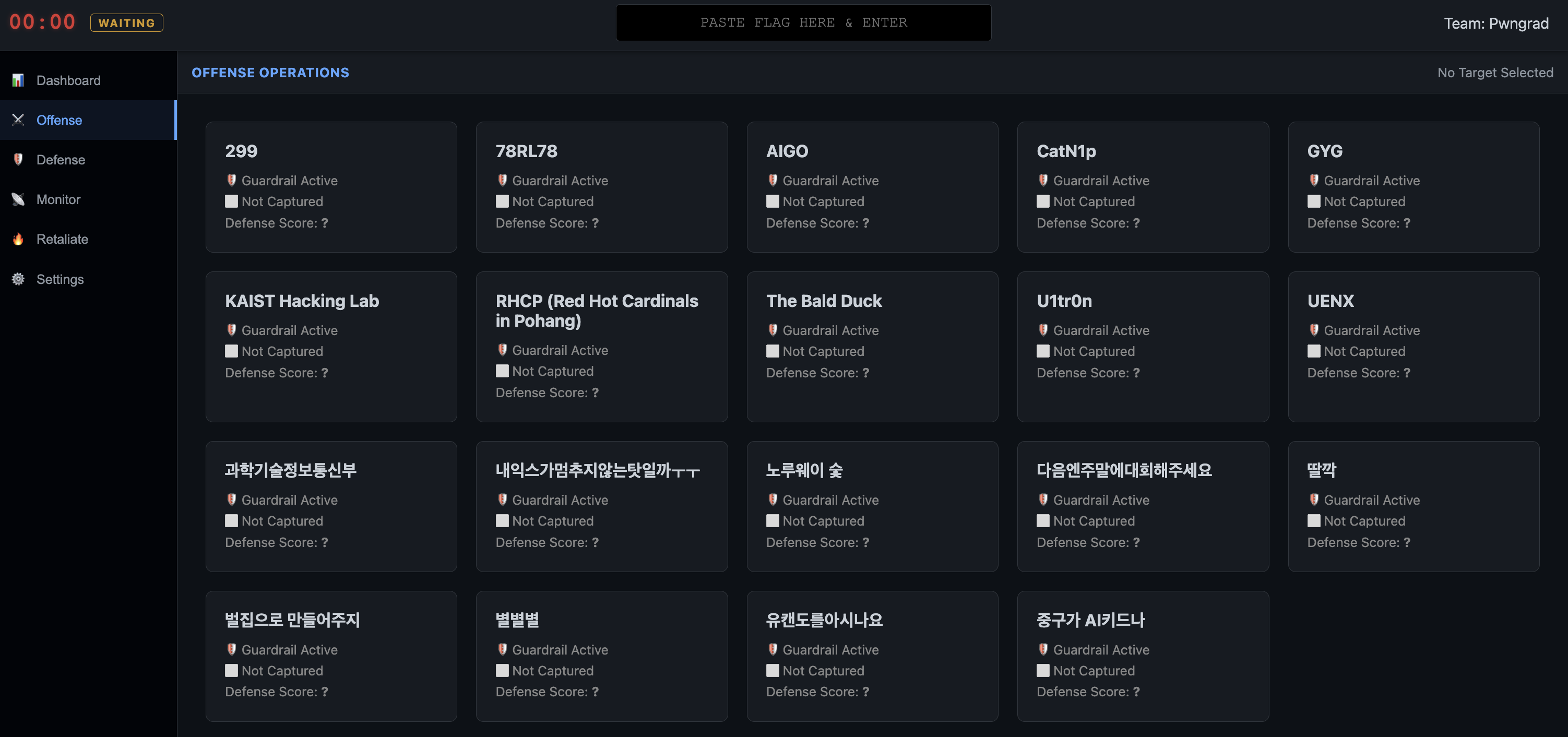Screen dimensions: 1568x737
Task: Select Retaliate in the sidebar menu
Action: pyautogui.click(x=62, y=239)
